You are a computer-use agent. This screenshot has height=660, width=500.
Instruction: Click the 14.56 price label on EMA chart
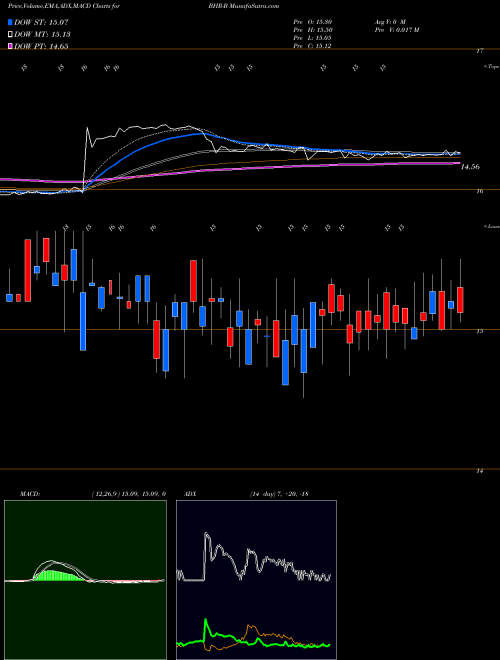(x=470, y=167)
